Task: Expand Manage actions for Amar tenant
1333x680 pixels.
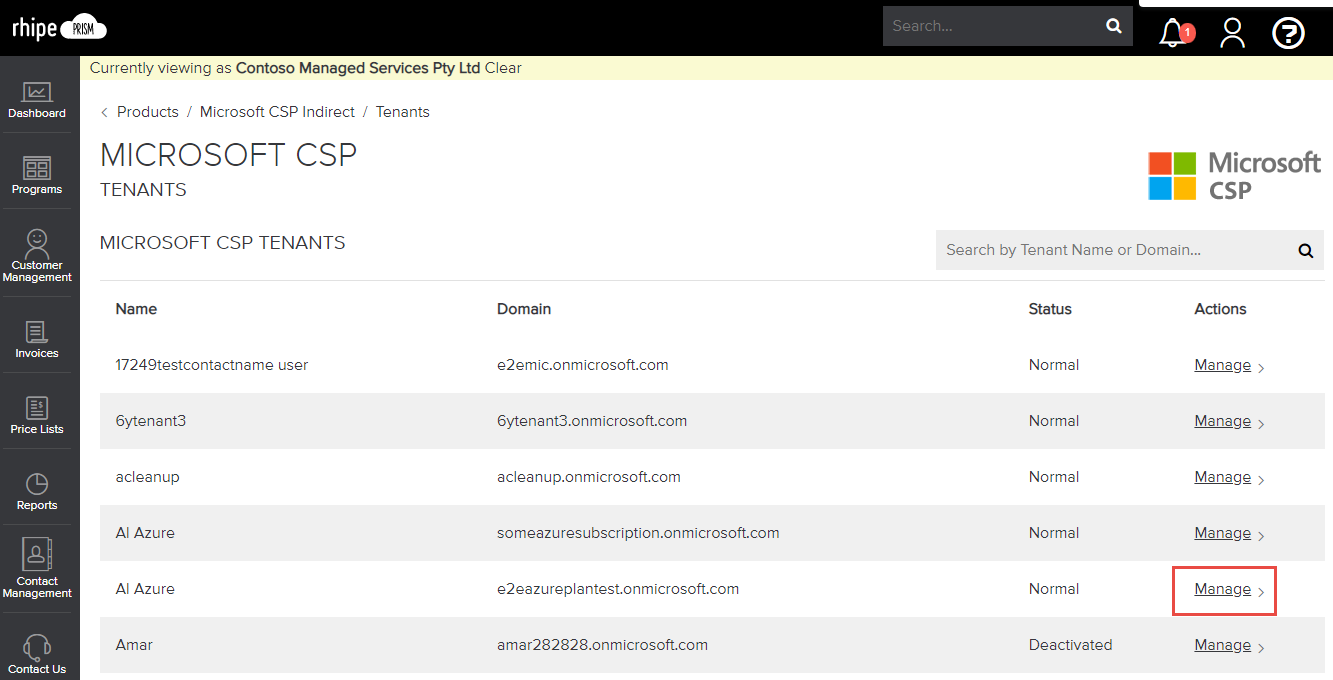Action: pyautogui.click(x=1222, y=644)
